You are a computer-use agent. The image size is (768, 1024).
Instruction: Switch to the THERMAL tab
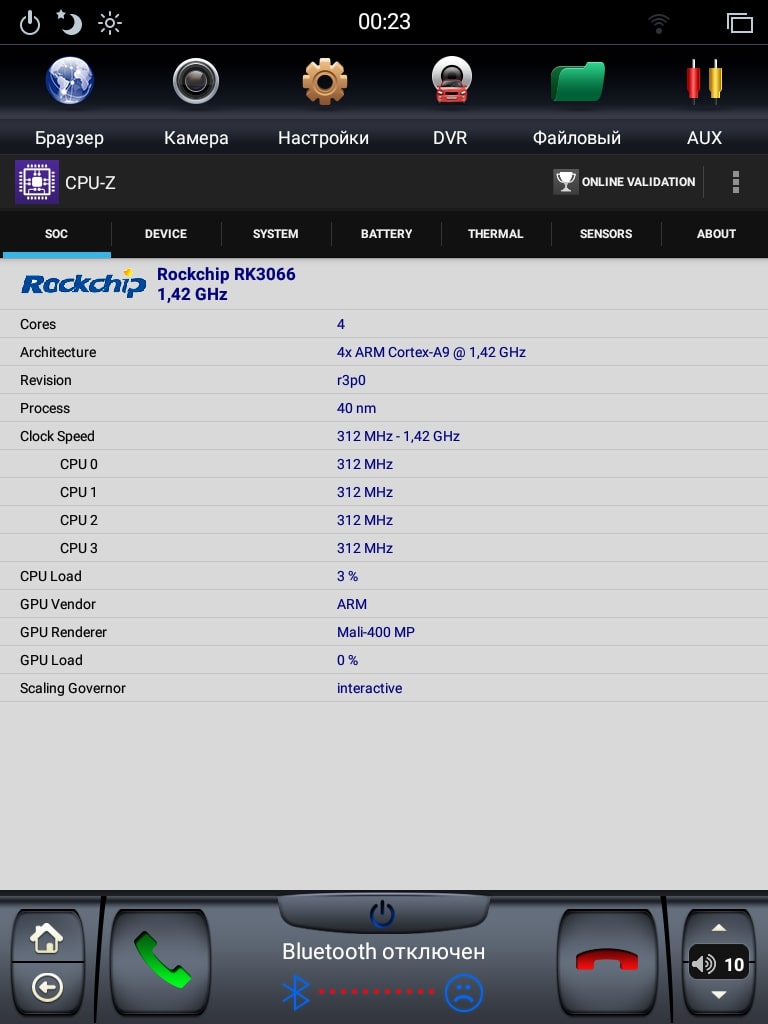click(x=496, y=234)
